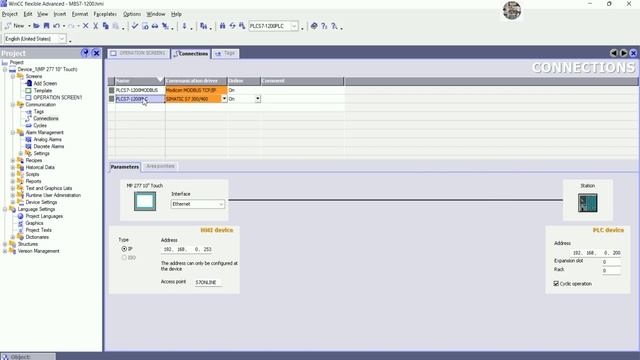
Task: Open Tags under Communication
Action: pyautogui.click(x=38, y=111)
